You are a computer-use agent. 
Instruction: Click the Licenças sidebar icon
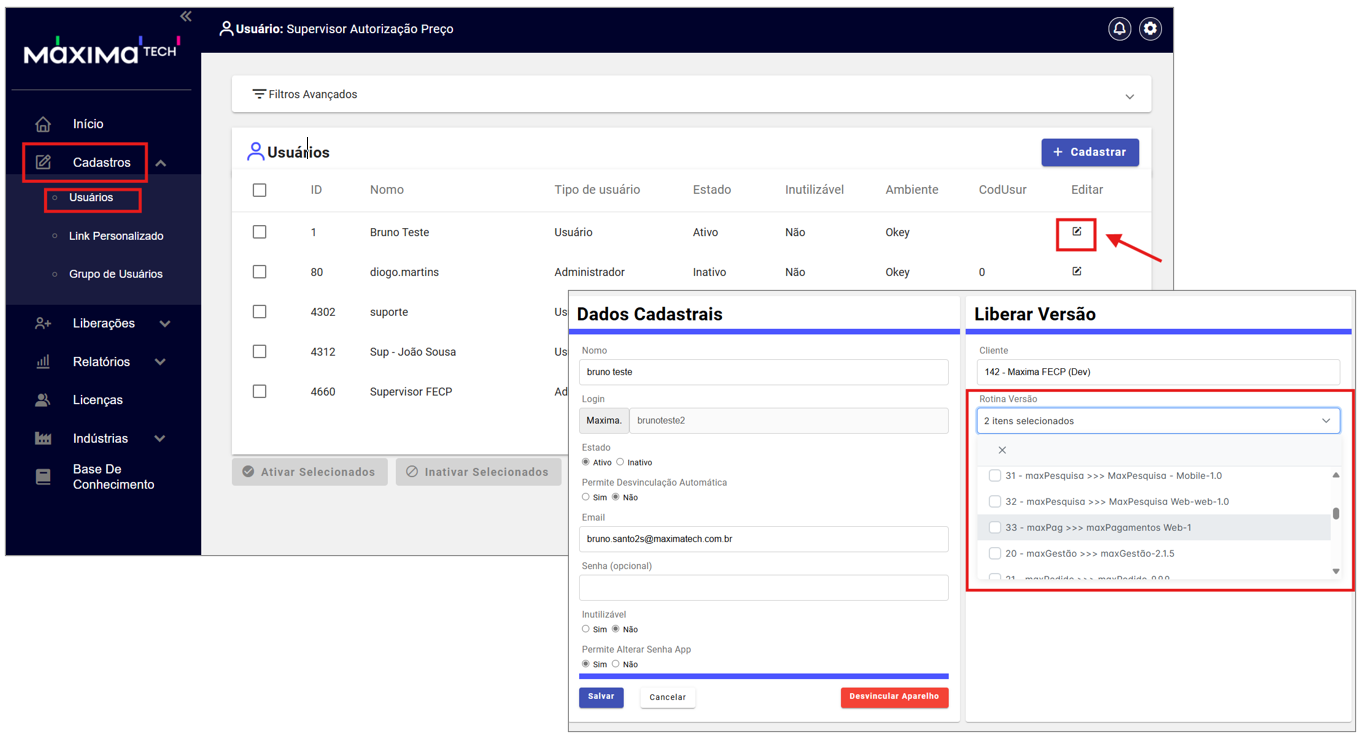(x=43, y=400)
